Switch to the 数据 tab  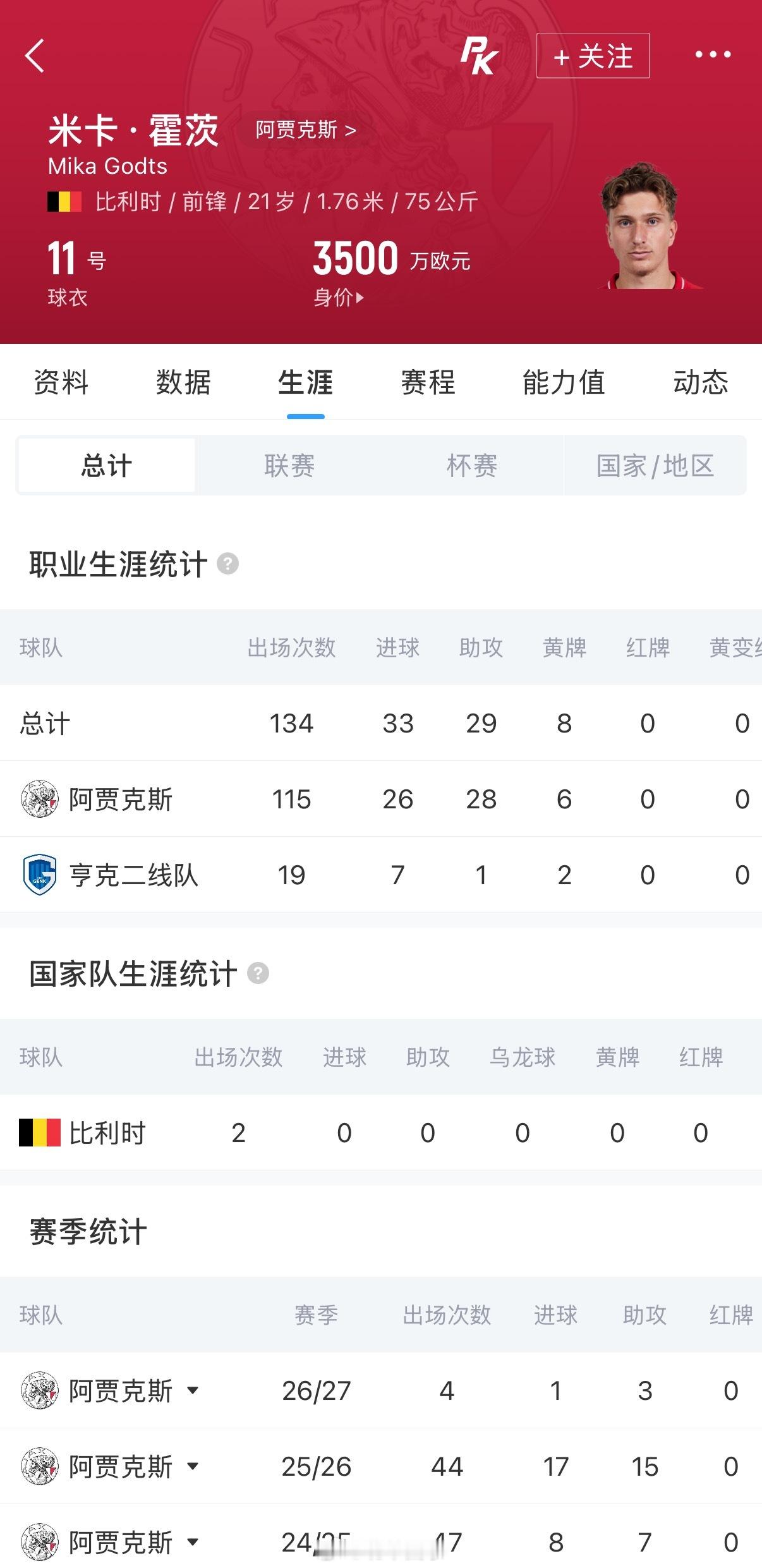point(183,382)
